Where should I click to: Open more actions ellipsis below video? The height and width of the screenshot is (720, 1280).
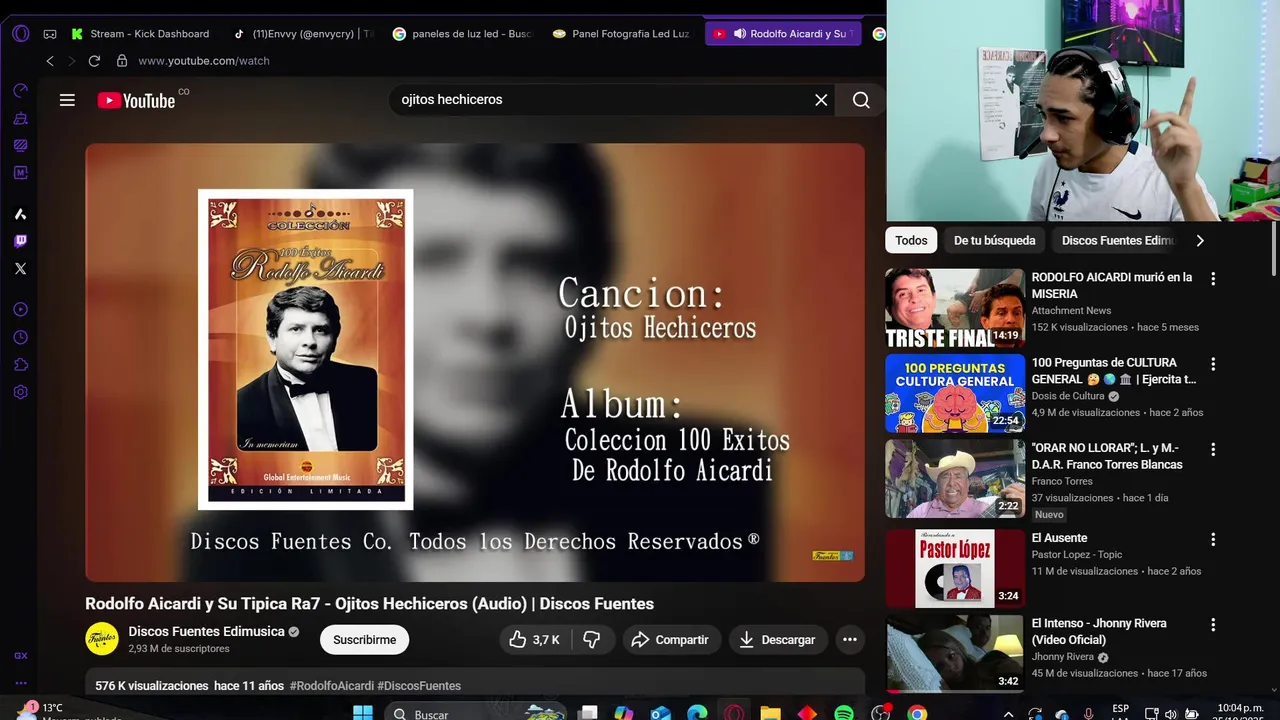pyautogui.click(x=849, y=640)
